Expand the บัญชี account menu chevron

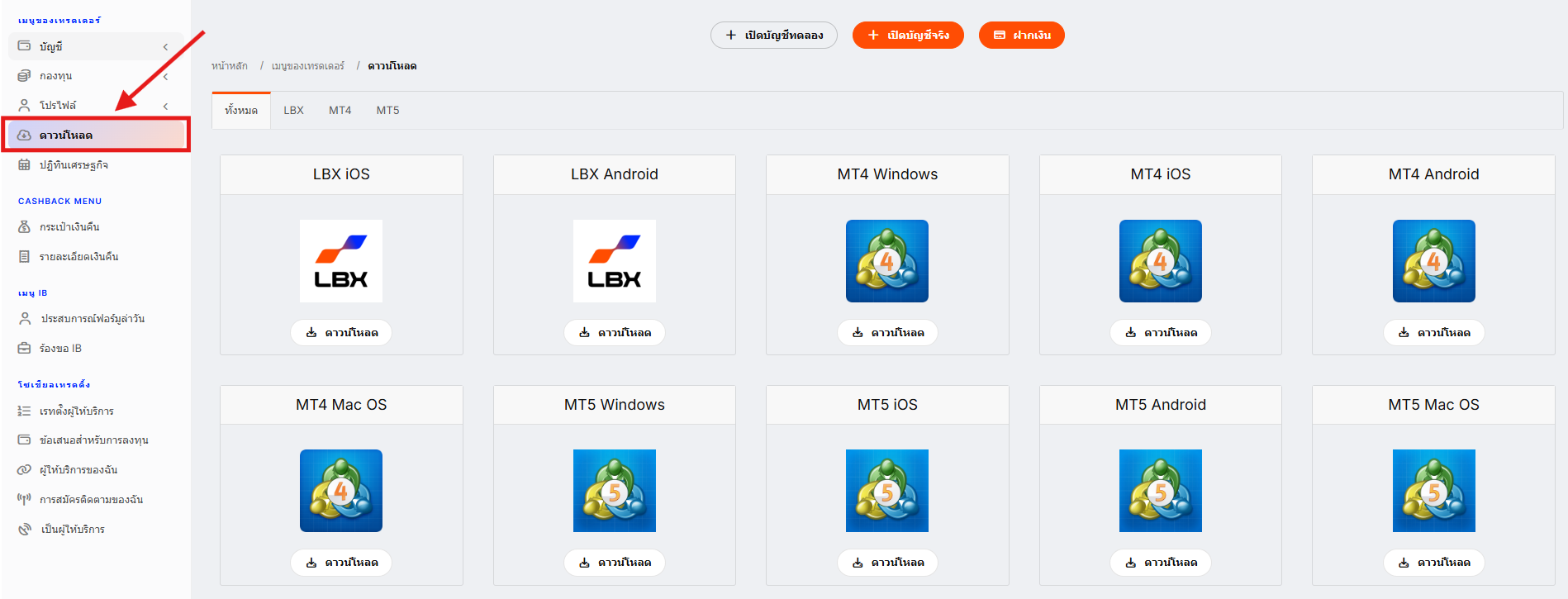pyautogui.click(x=165, y=47)
